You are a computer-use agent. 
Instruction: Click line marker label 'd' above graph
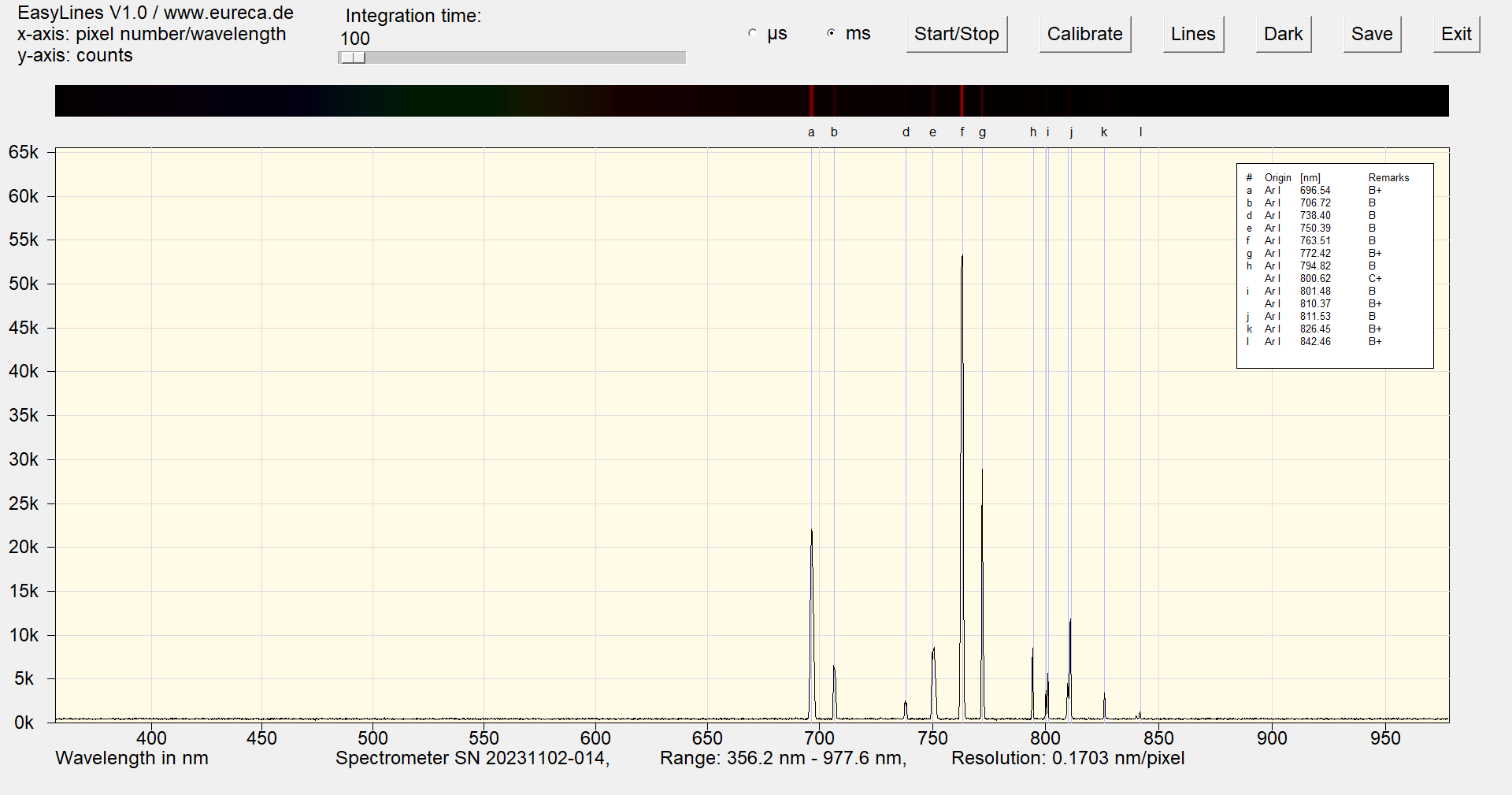(x=906, y=132)
